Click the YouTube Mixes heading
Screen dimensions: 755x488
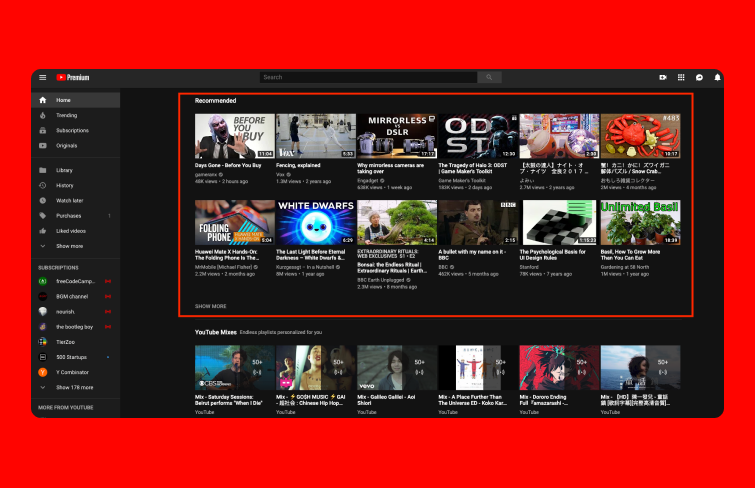click(x=216, y=332)
